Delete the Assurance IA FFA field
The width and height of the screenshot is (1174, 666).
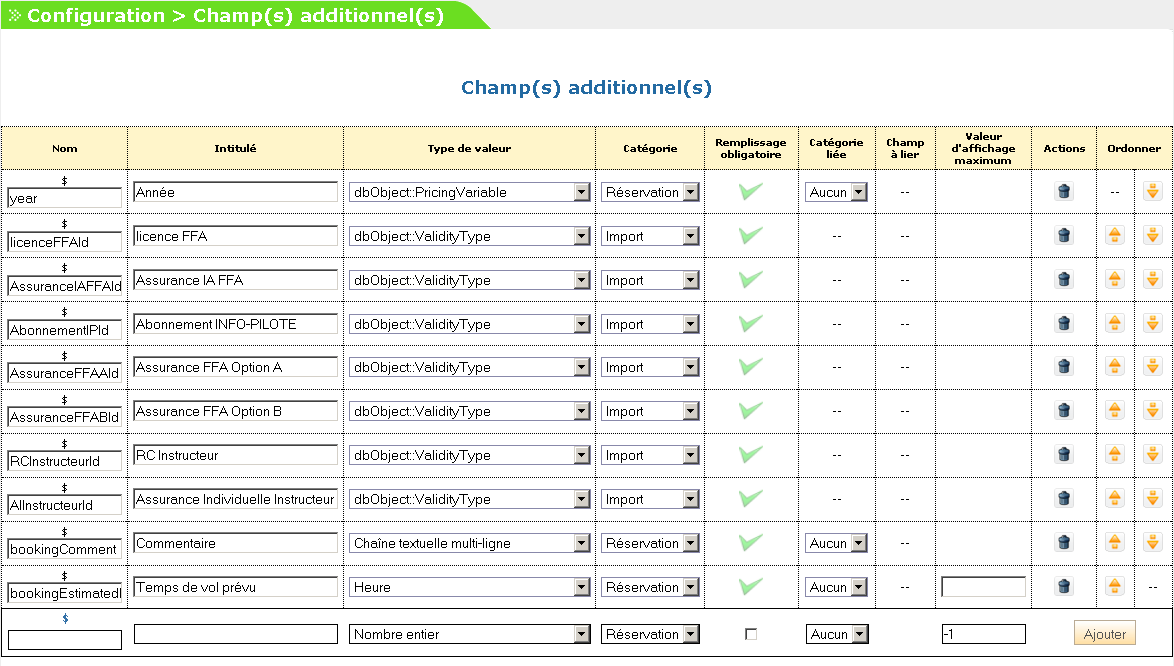click(x=1064, y=280)
